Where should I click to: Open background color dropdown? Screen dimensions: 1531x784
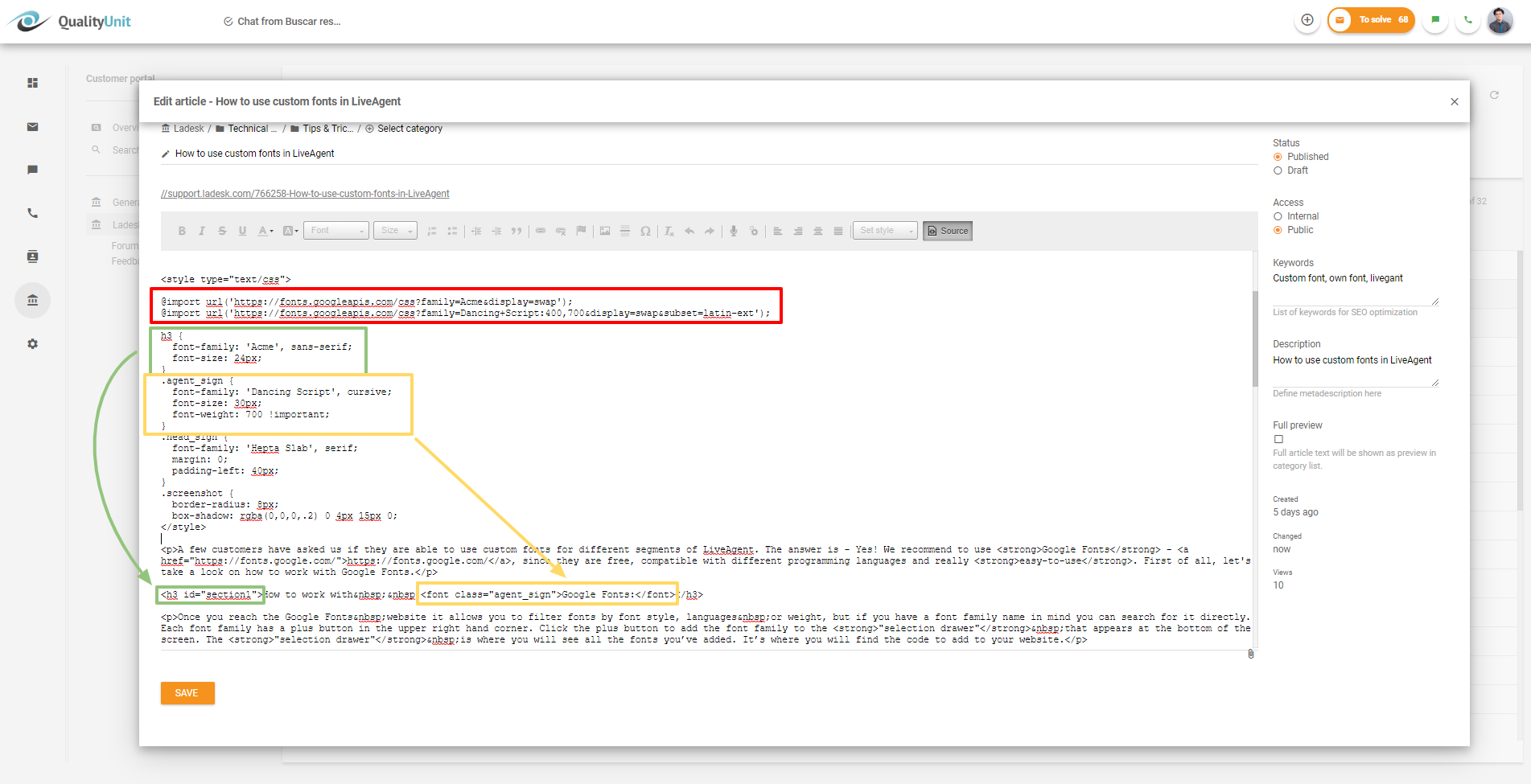[290, 231]
